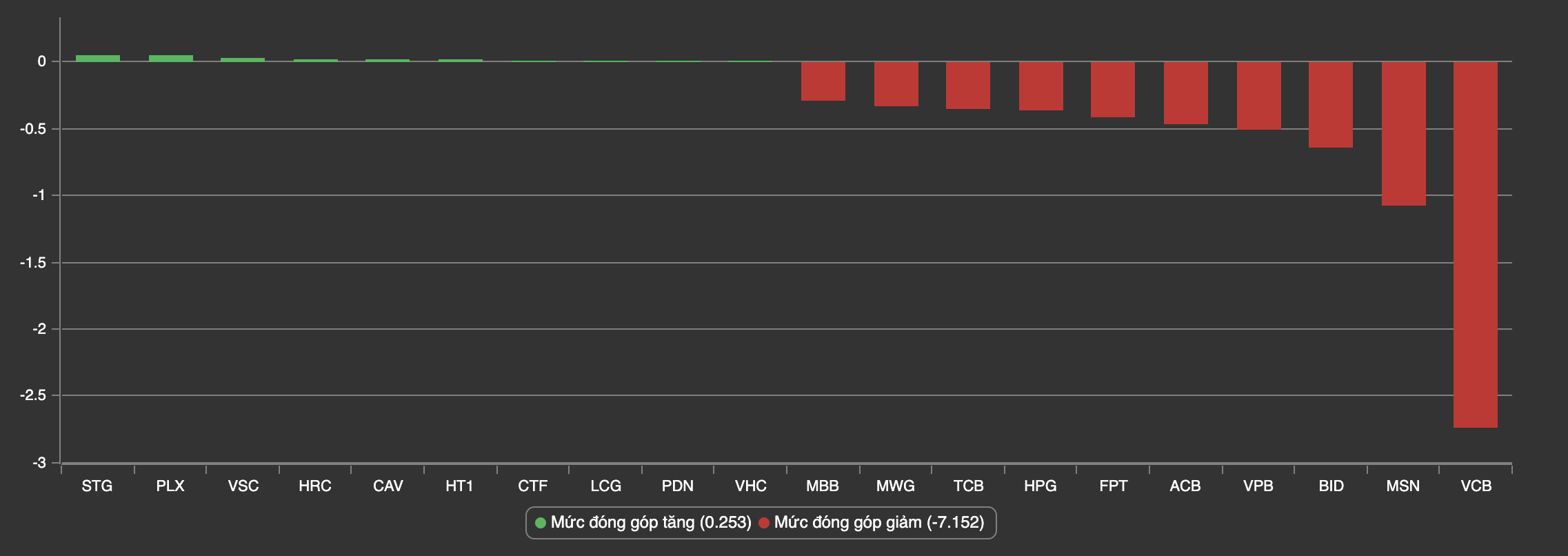
Task: Select the MSN red bar
Action: (x=1403, y=133)
